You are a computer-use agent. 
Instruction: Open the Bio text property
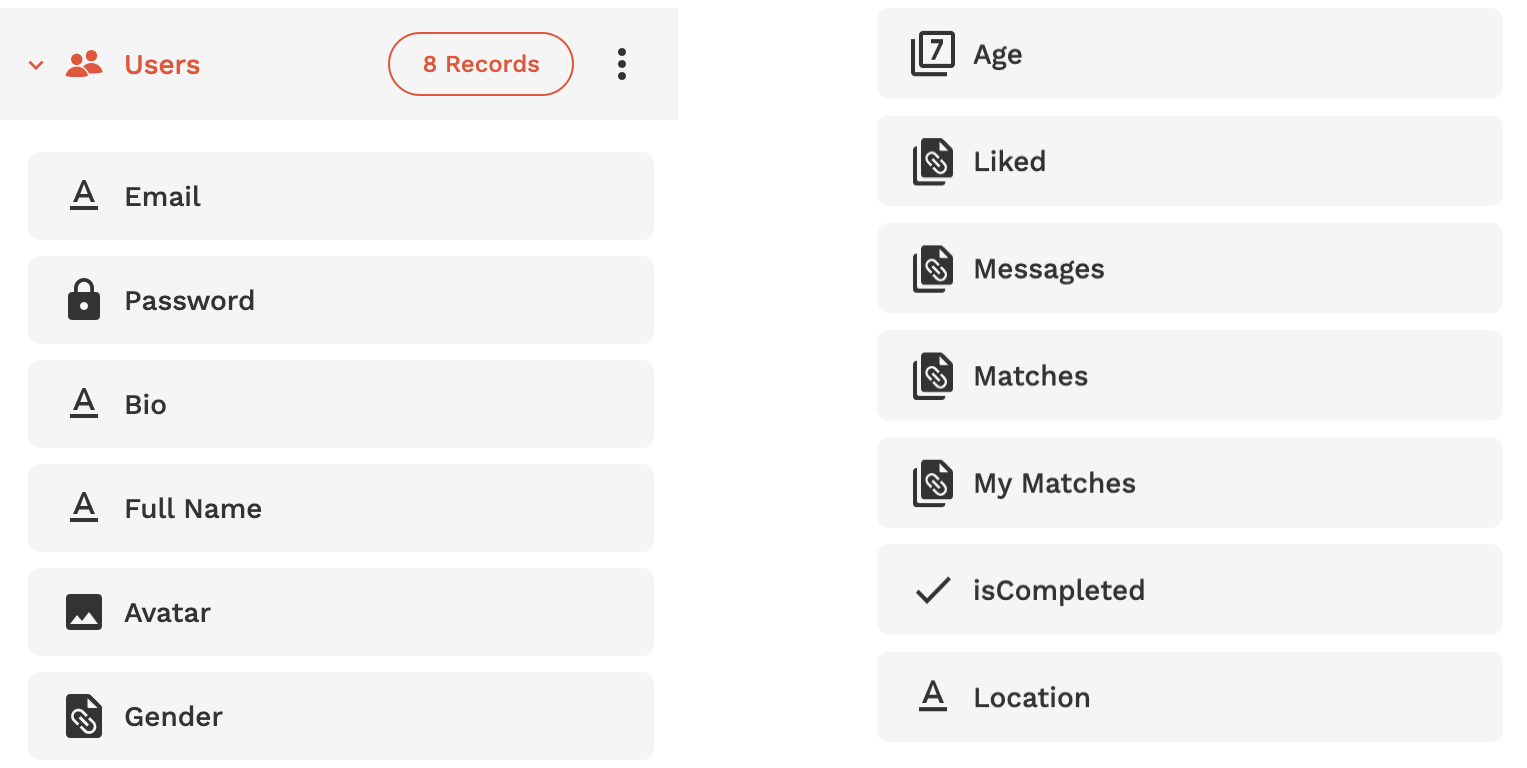pos(340,404)
